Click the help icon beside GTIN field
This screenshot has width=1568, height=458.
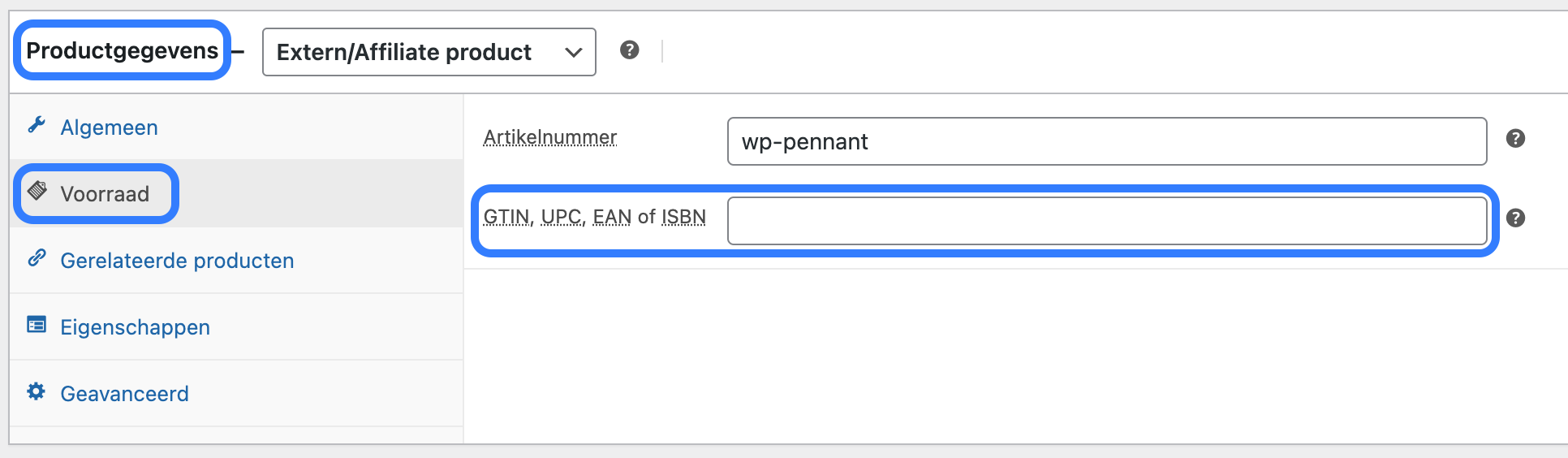(x=1515, y=218)
